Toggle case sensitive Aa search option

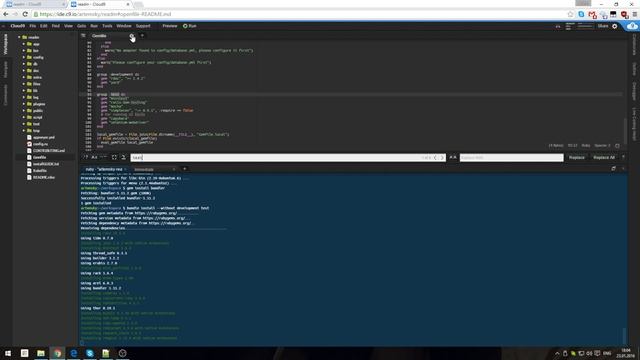(x=94, y=158)
